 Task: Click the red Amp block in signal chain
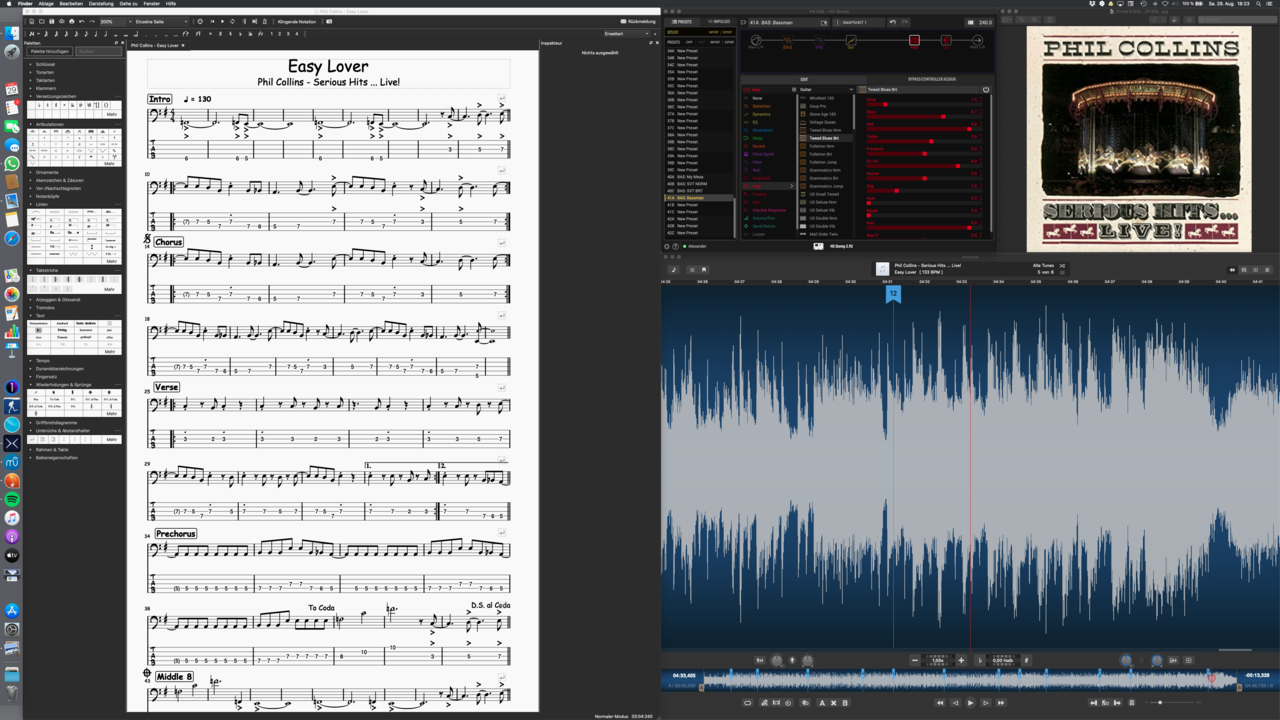tap(914, 41)
